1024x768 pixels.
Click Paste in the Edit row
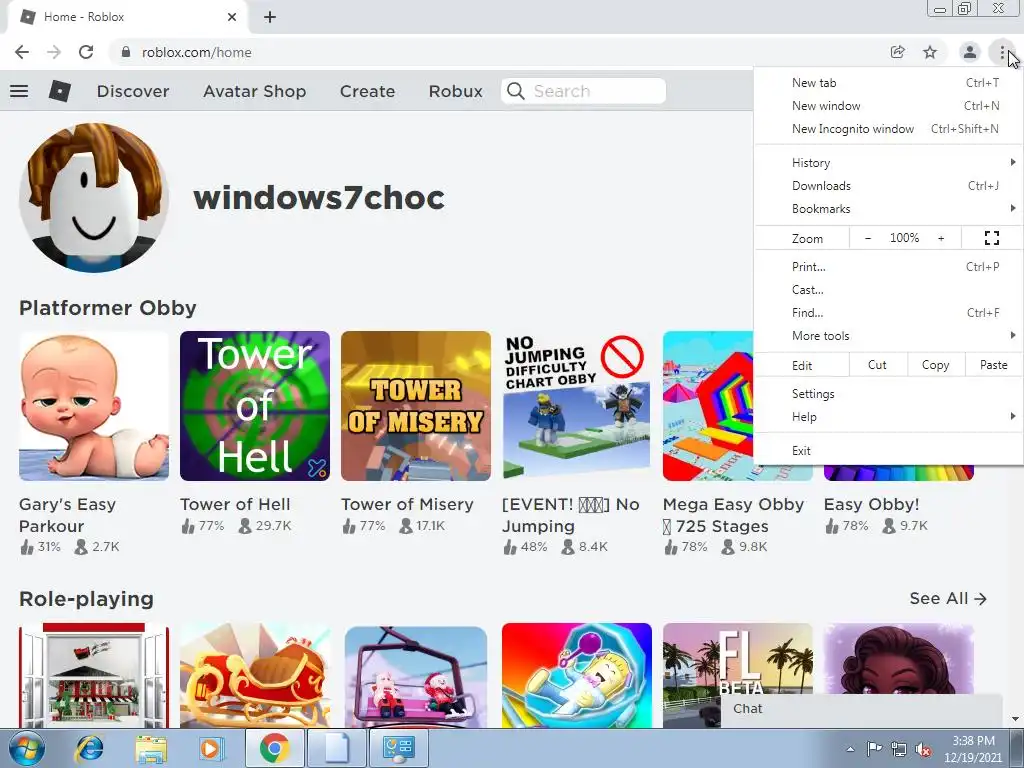(x=993, y=365)
